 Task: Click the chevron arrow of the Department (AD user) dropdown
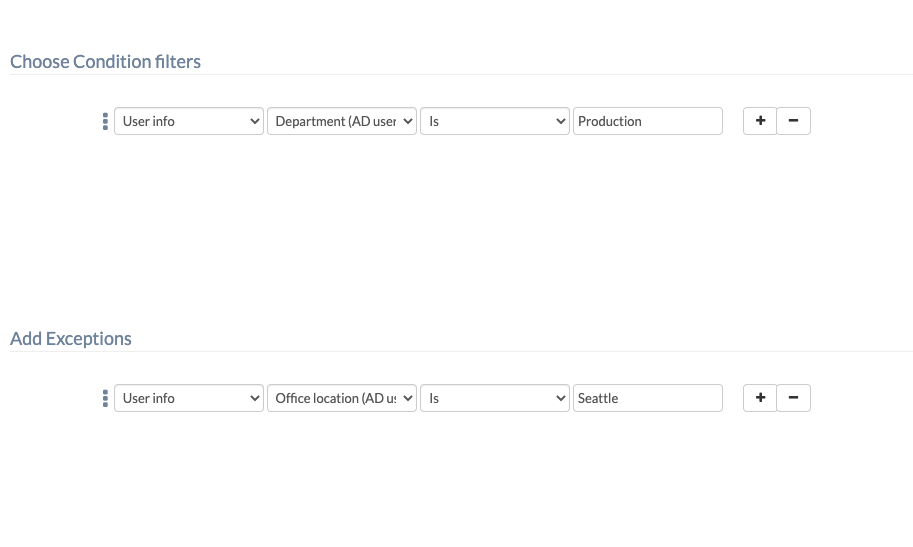(408, 121)
